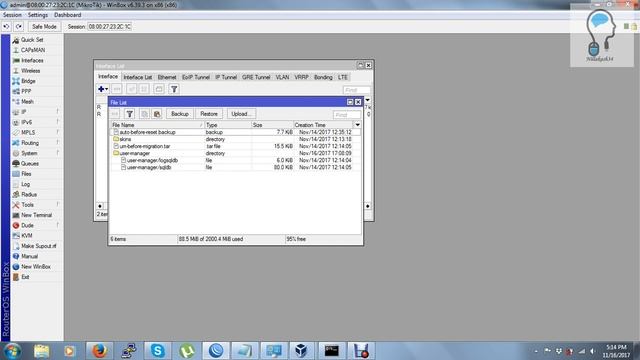The width and height of the screenshot is (640, 360).
Task: Open the Windows Start menu
Action: point(12,351)
